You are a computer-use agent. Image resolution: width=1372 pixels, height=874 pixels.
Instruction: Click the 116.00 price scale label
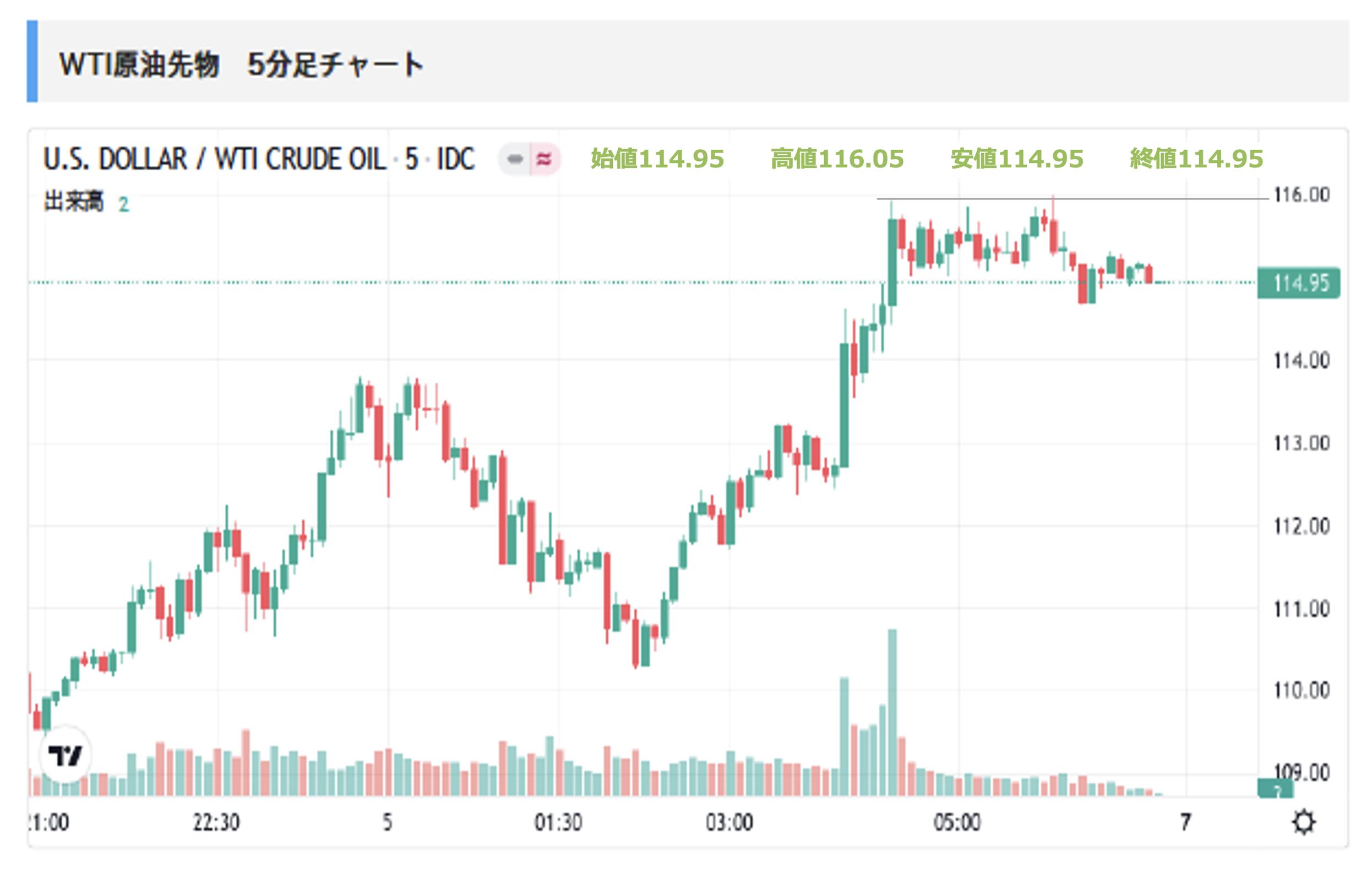click(x=1302, y=195)
